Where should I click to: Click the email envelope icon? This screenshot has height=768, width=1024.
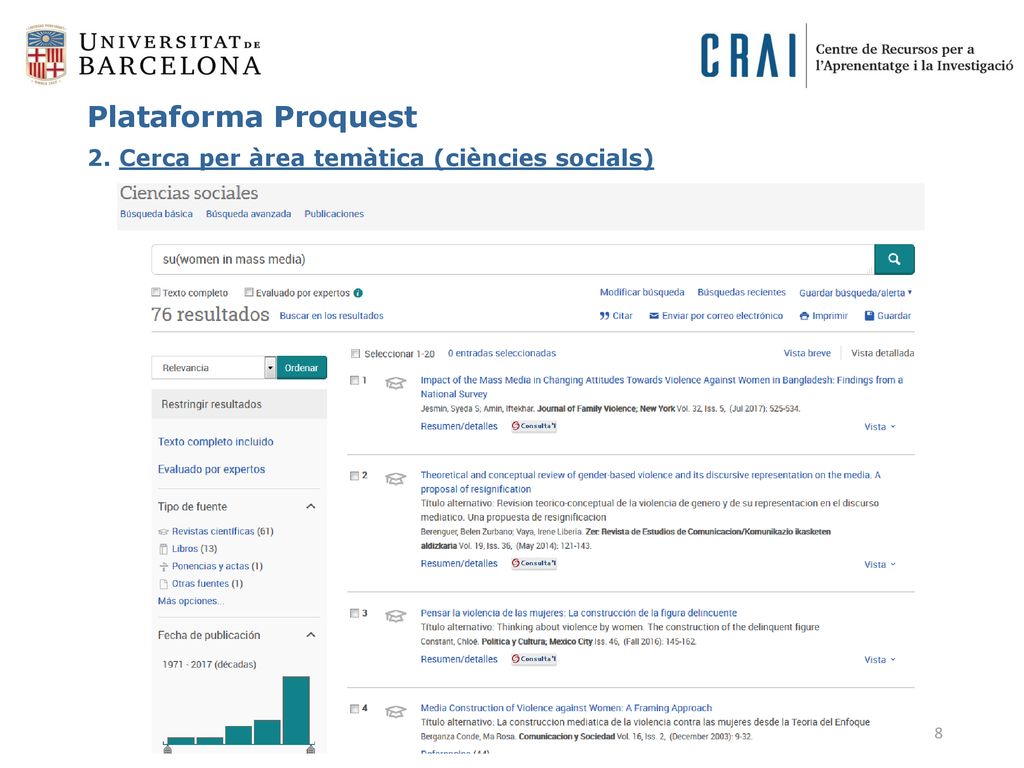coord(654,315)
